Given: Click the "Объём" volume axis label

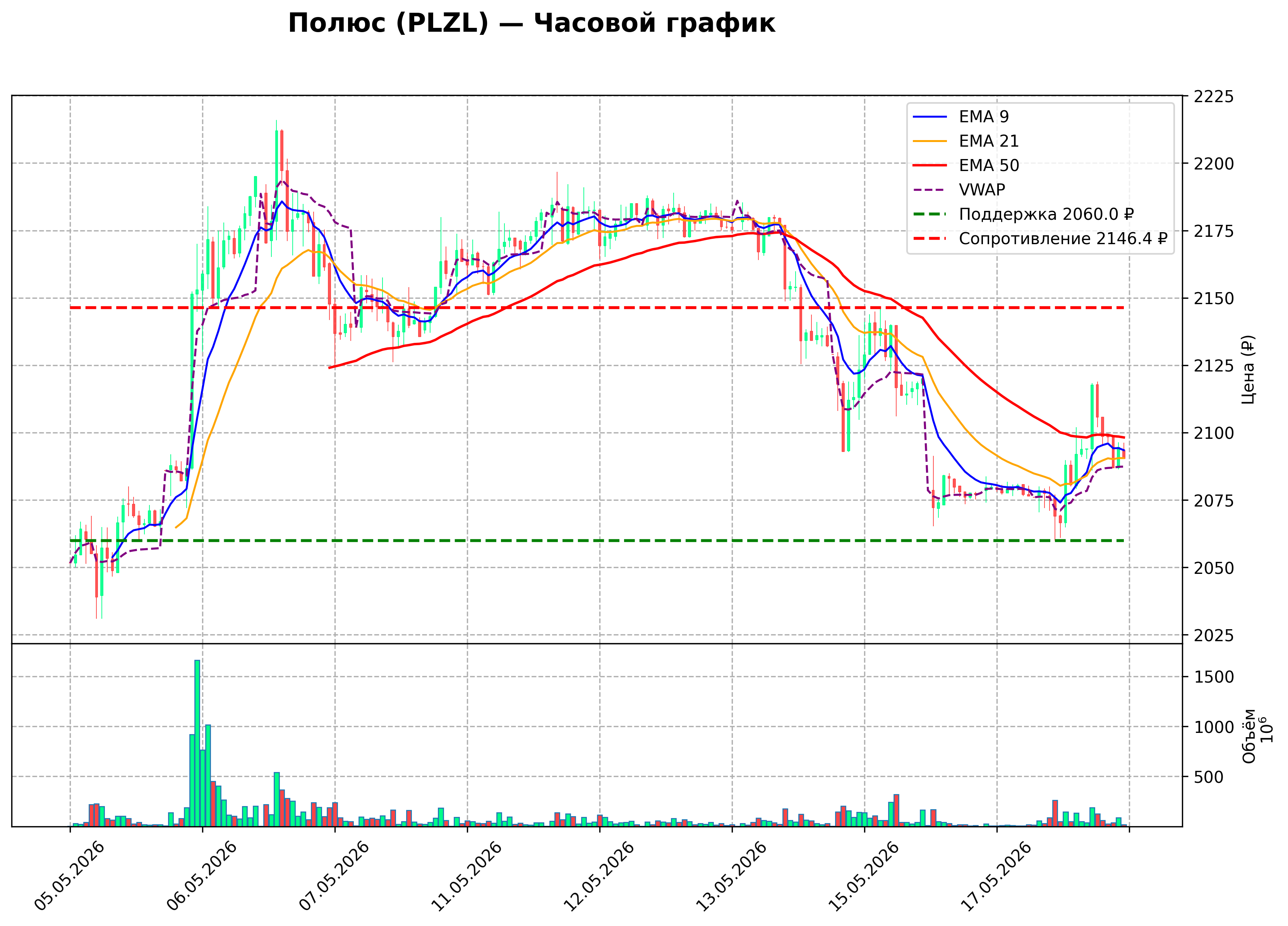Looking at the screenshot, I should pos(1249,736).
